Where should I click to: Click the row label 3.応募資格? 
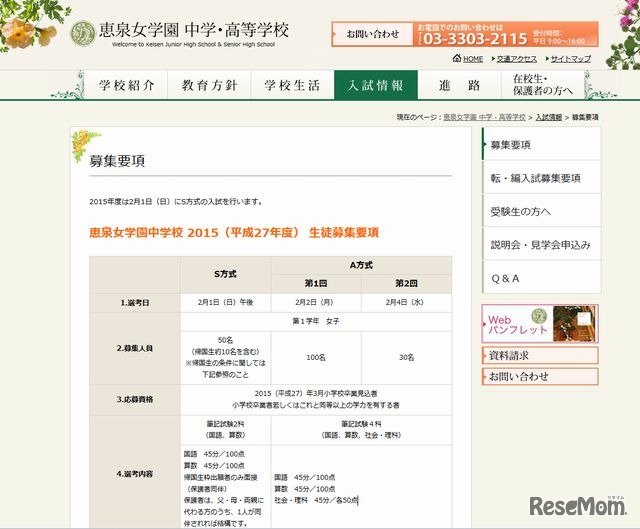click(x=135, y=399)
